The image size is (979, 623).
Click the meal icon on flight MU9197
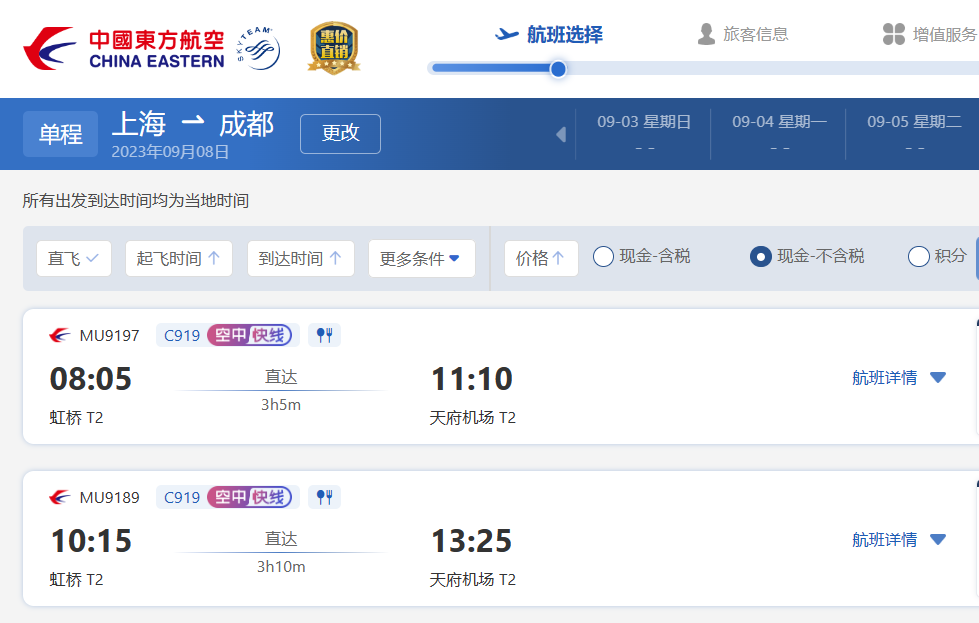(325, 335)
